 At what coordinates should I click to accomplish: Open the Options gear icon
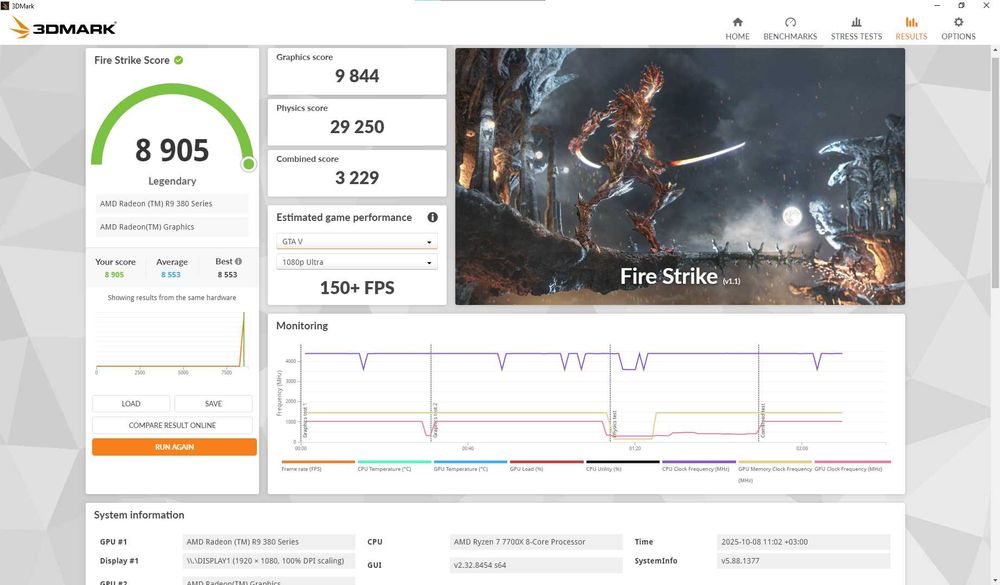click(958, 22)
